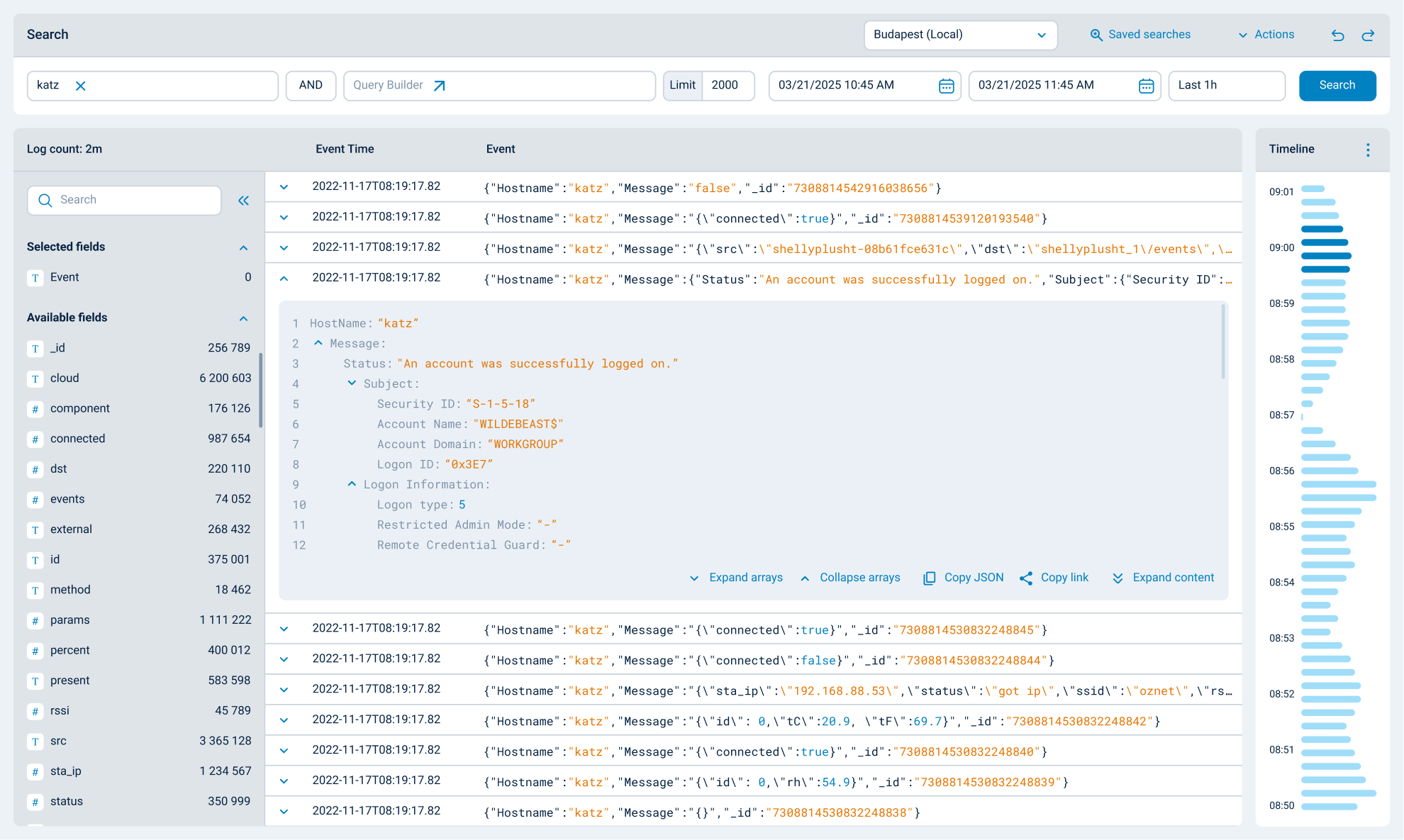The width and height of the screenshot is (1404, 840).
Task: Select the present field
Action: (139, 681)
